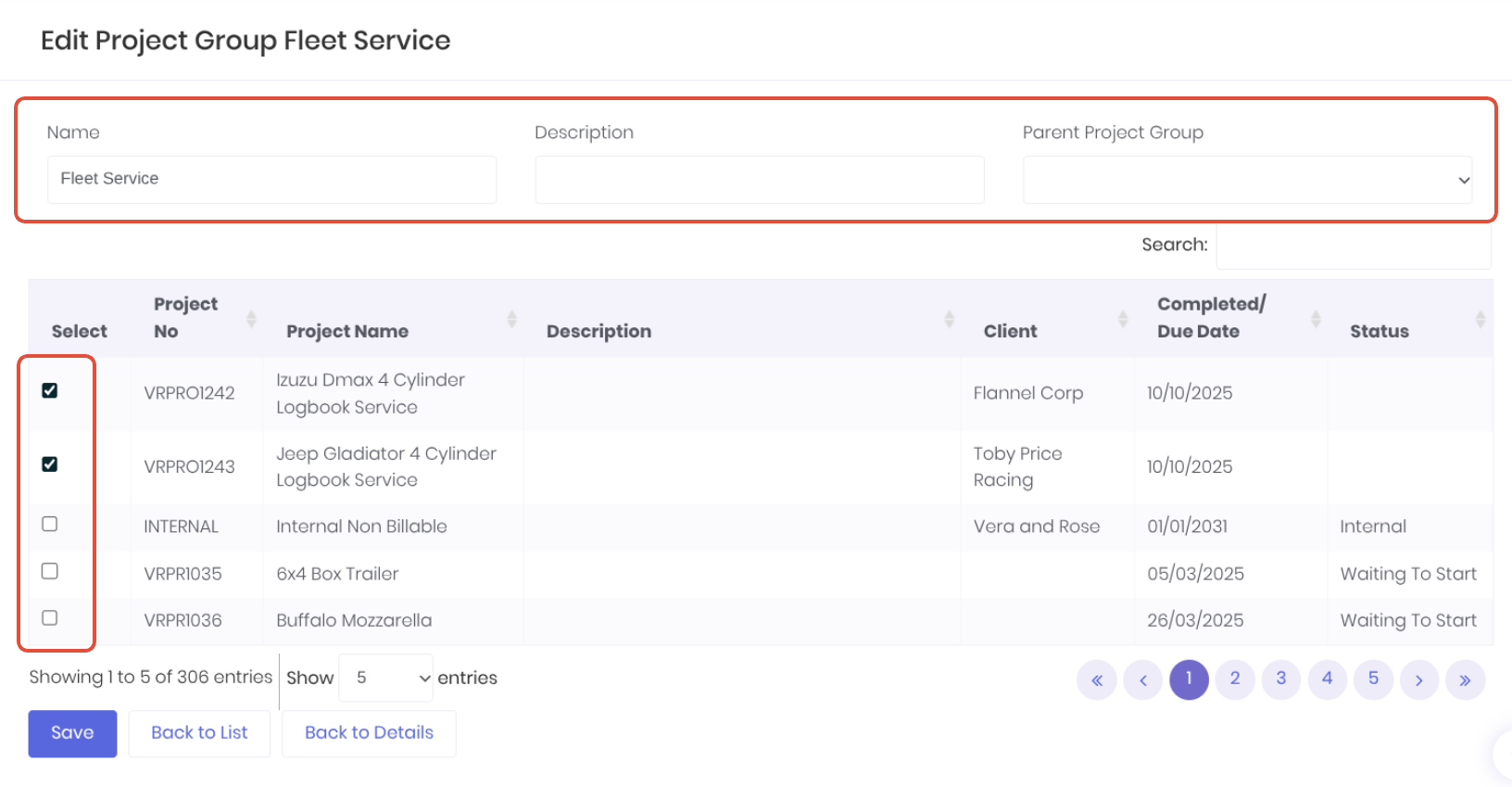
Task: Open Parent Project Group dropdown
Action: pos(1247,180)
